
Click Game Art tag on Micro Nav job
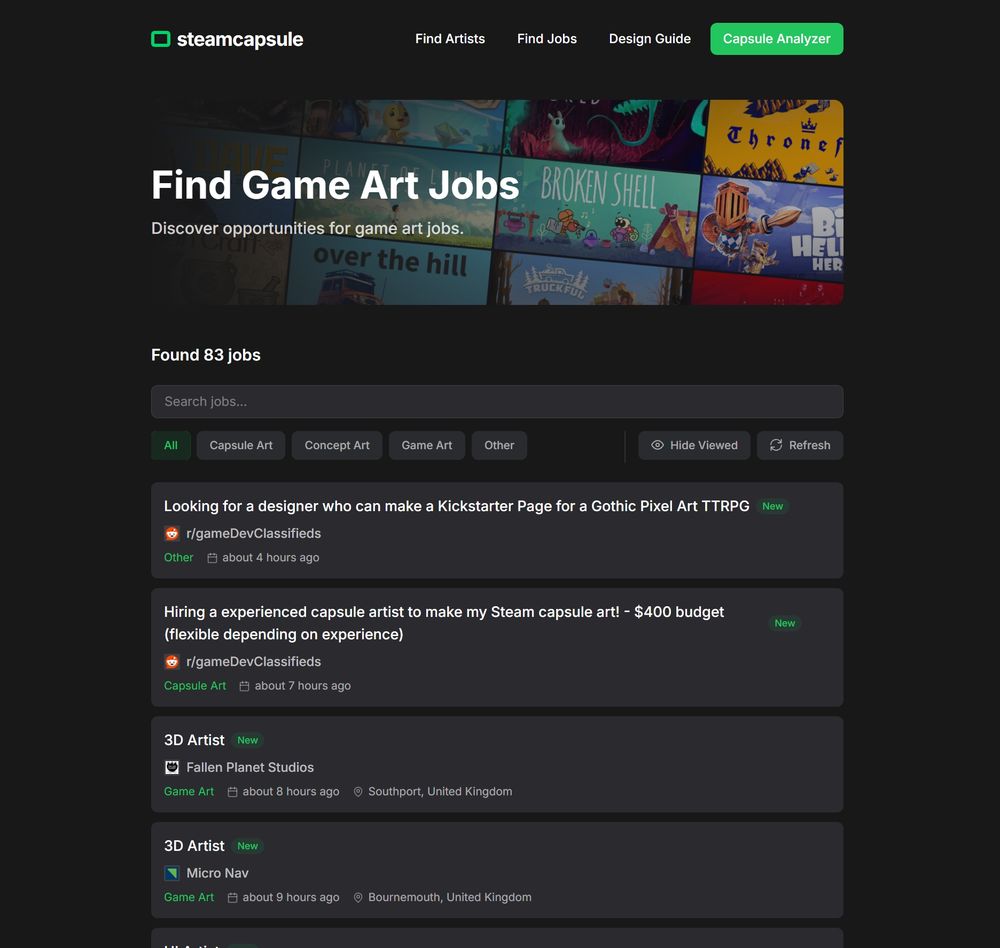189,898
